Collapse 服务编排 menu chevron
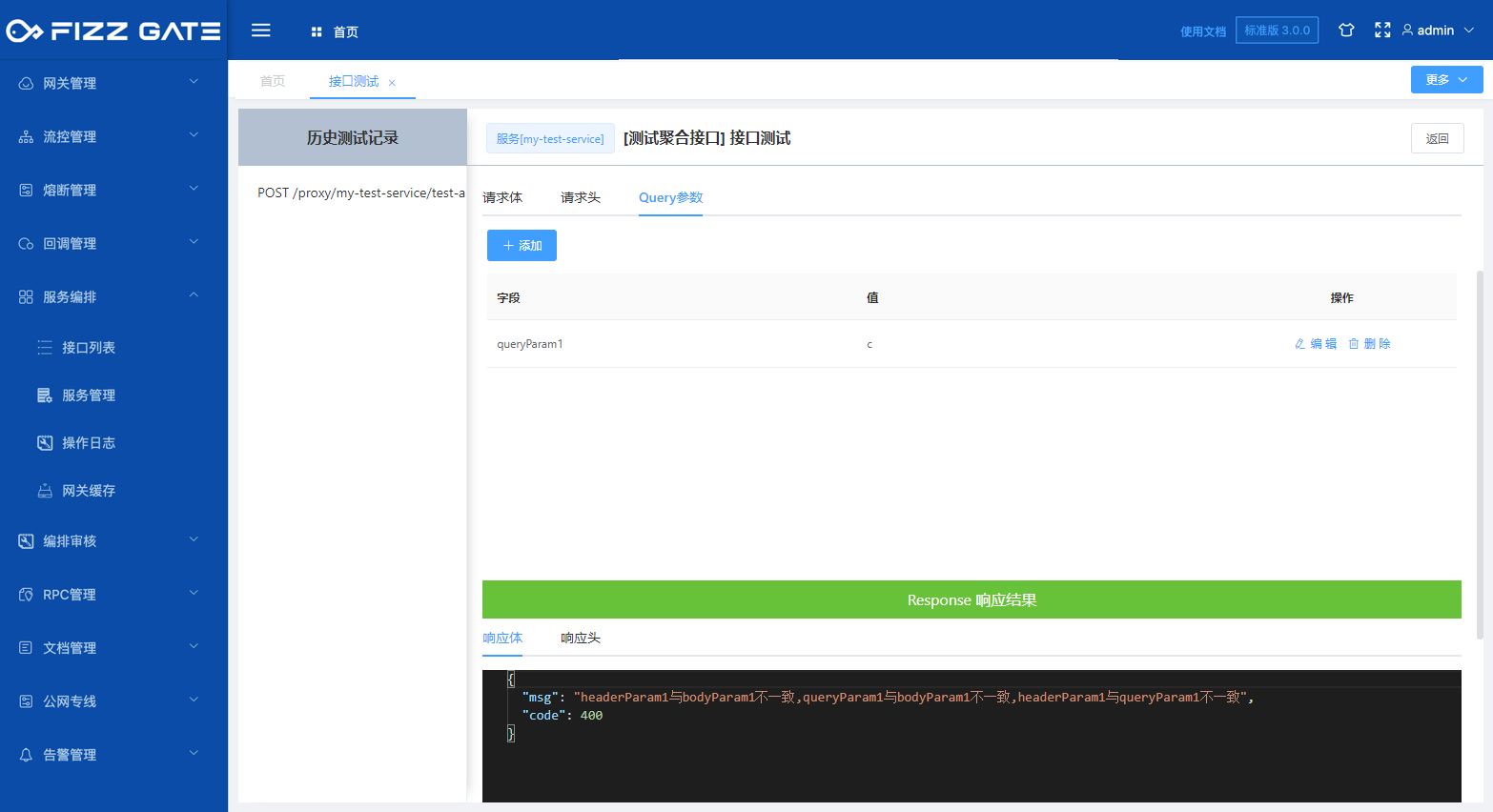The height and width of the screenshot is (812, 1493). tap(194, 295)
